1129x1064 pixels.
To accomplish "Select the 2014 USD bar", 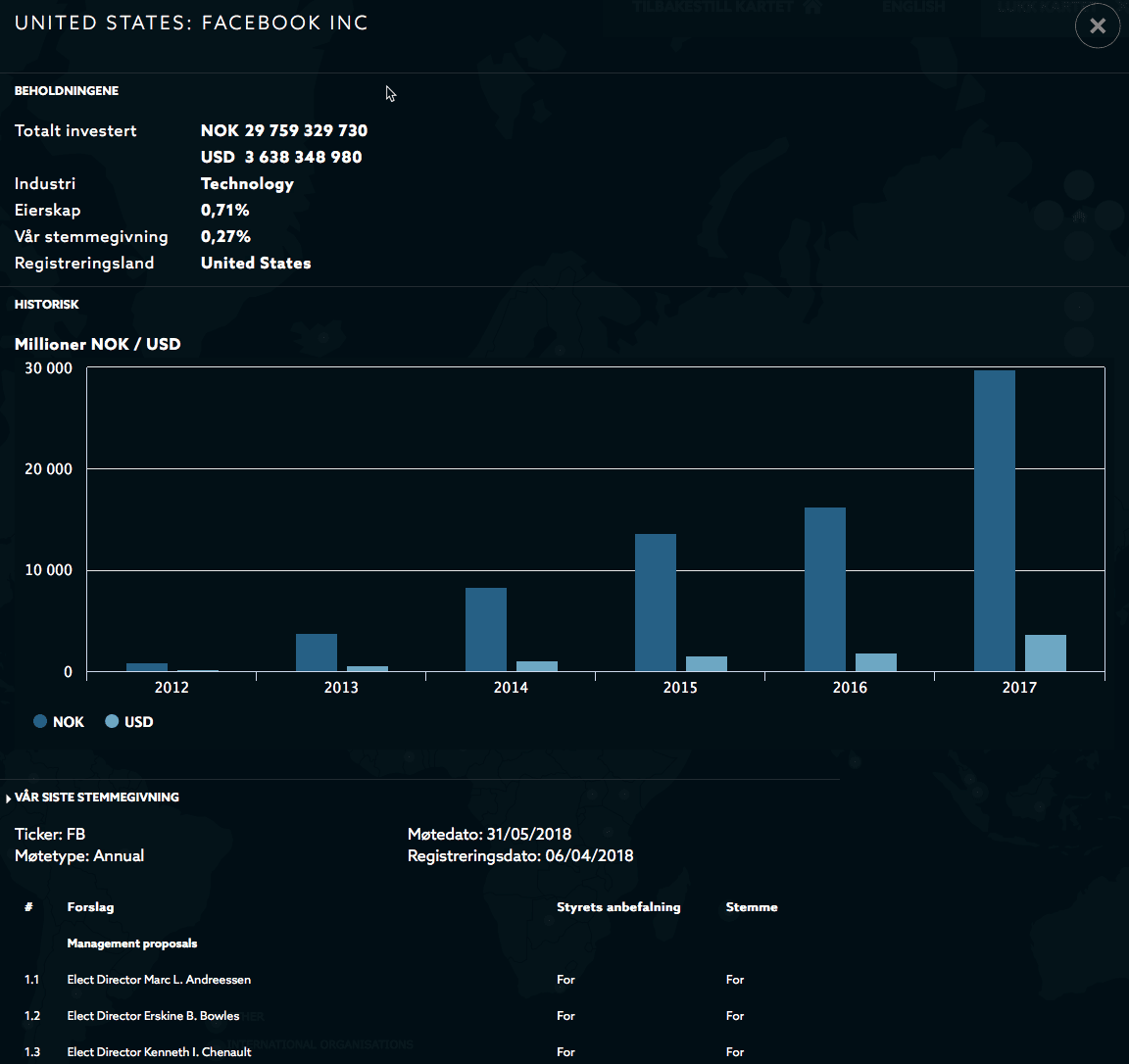I will 536,666.
